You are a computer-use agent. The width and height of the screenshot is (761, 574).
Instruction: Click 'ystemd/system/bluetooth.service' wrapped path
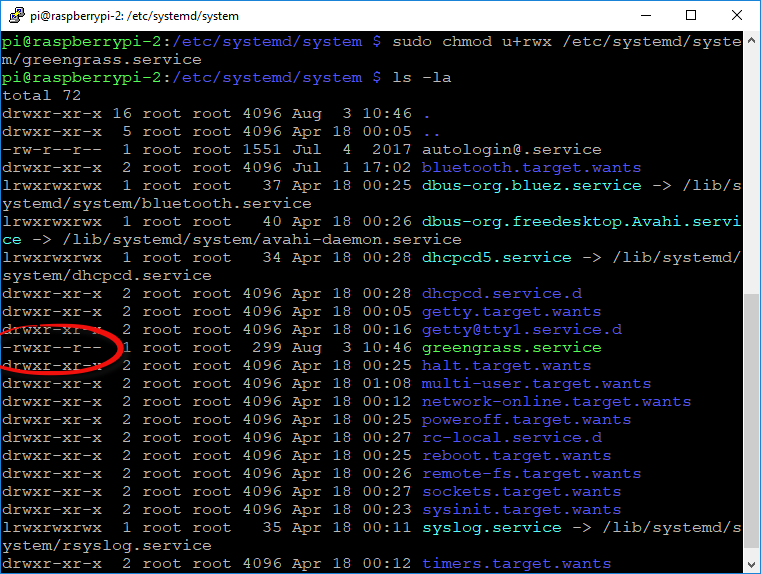click(x=157, y=203)
